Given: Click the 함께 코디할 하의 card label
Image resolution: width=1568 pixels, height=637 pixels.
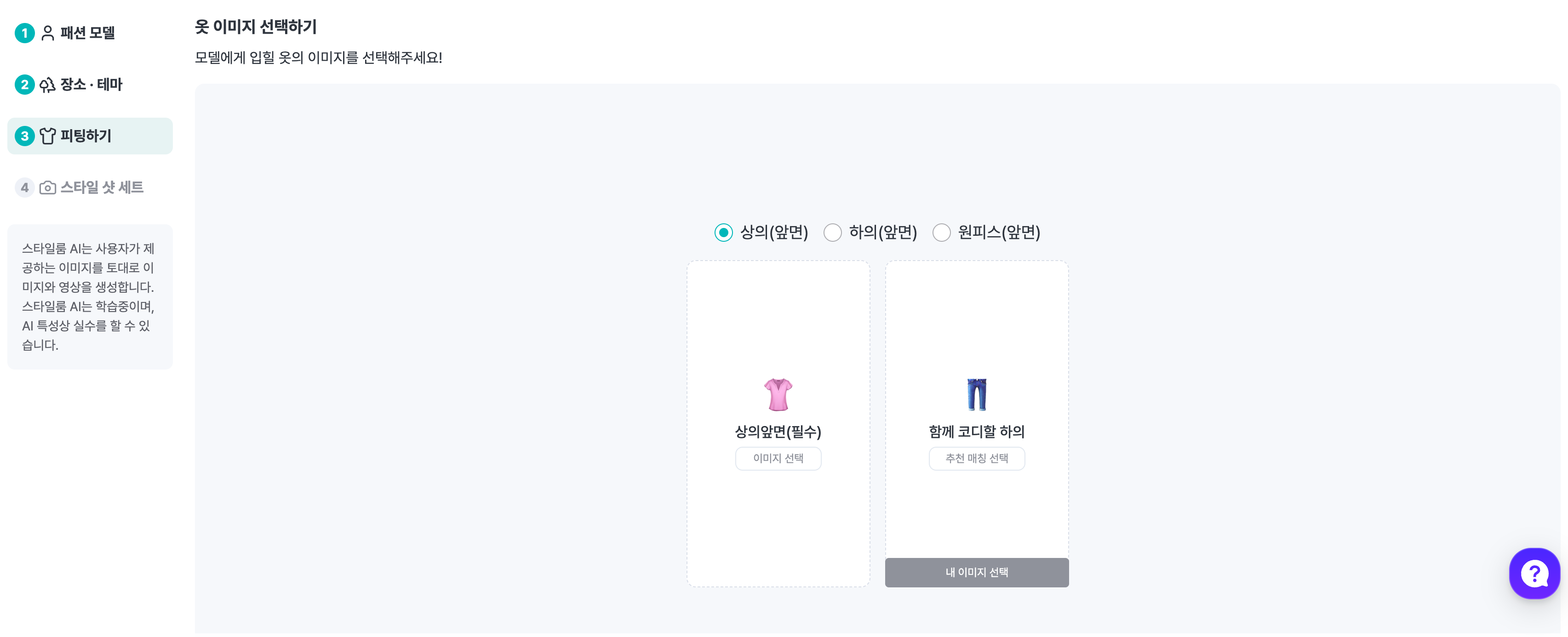Looking at the screenshot, I should pos(976,432).
